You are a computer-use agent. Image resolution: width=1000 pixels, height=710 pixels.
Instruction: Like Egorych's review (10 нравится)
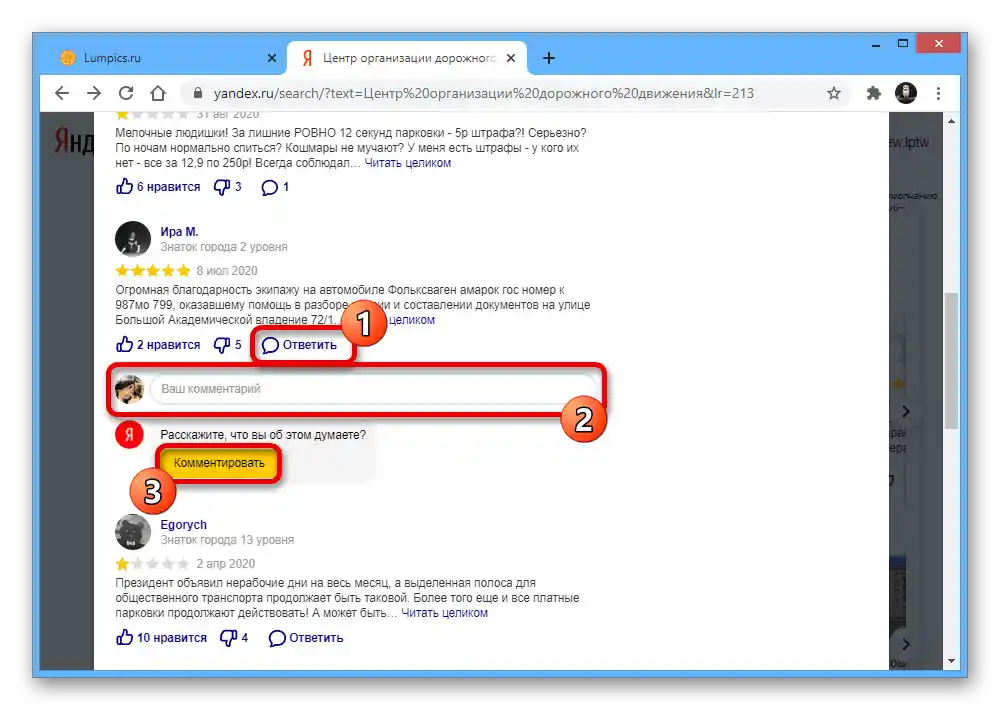click(161, 638)
